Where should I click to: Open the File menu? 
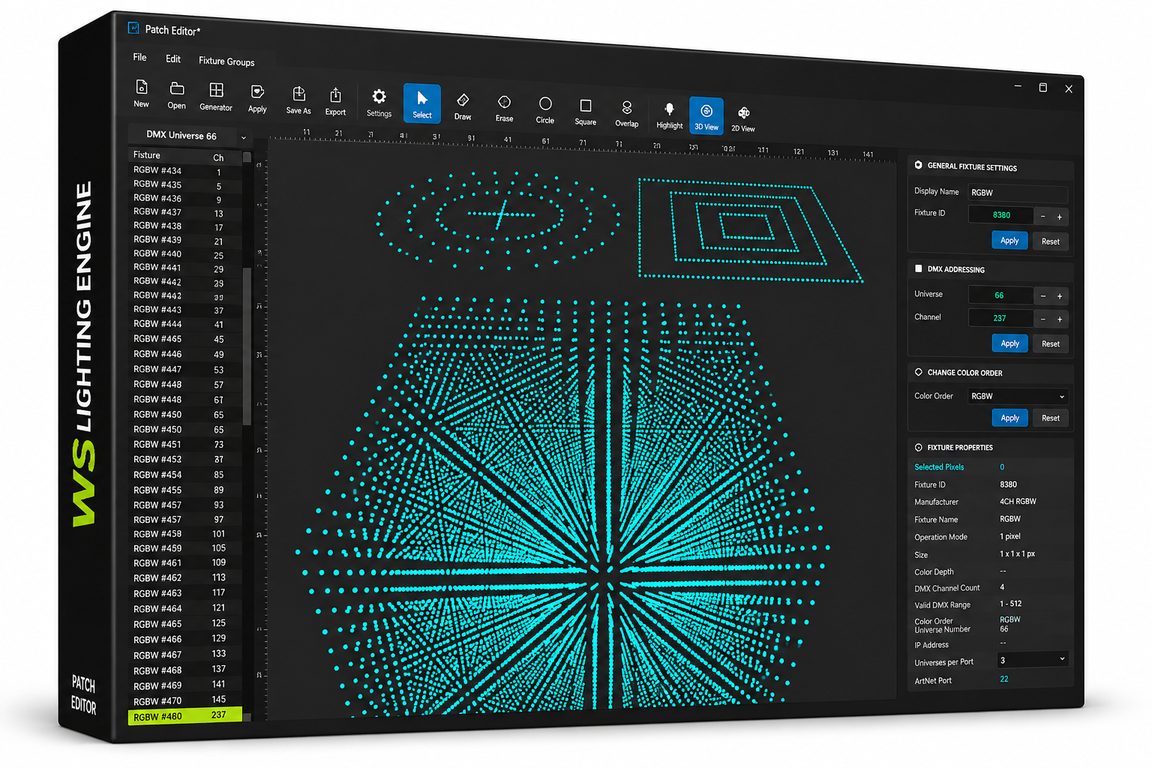pyautogui.click(x=140, y=57)
